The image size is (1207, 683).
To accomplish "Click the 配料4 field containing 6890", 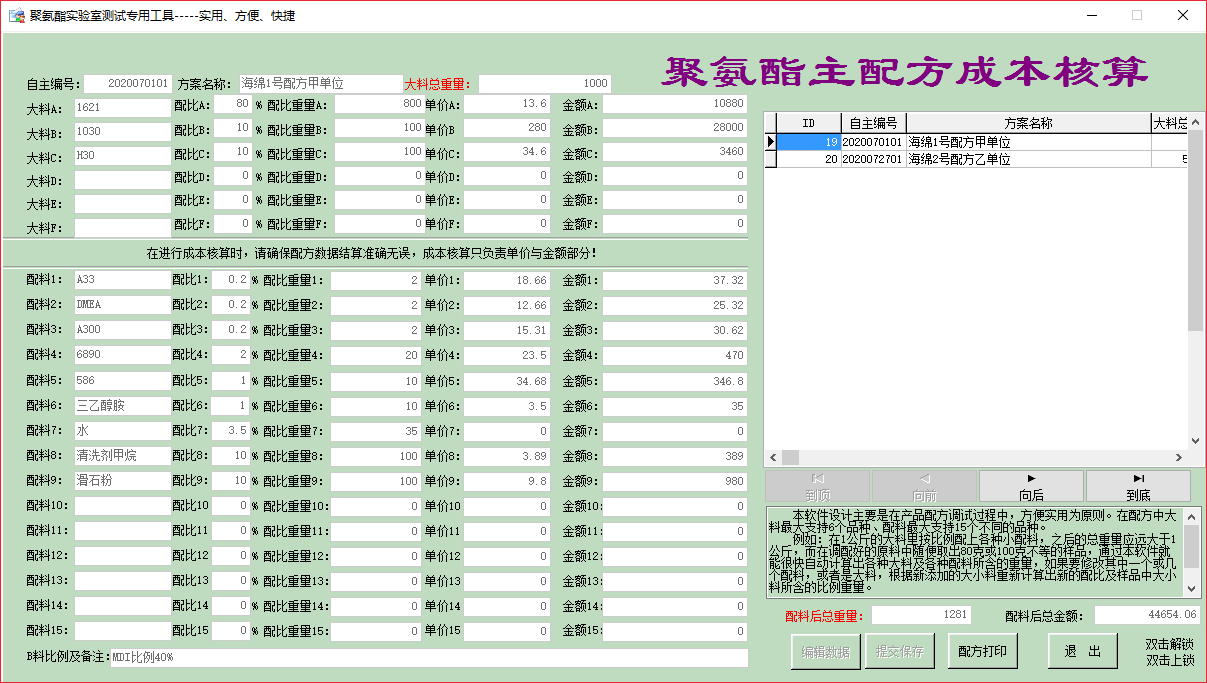I will coord(121,356).
